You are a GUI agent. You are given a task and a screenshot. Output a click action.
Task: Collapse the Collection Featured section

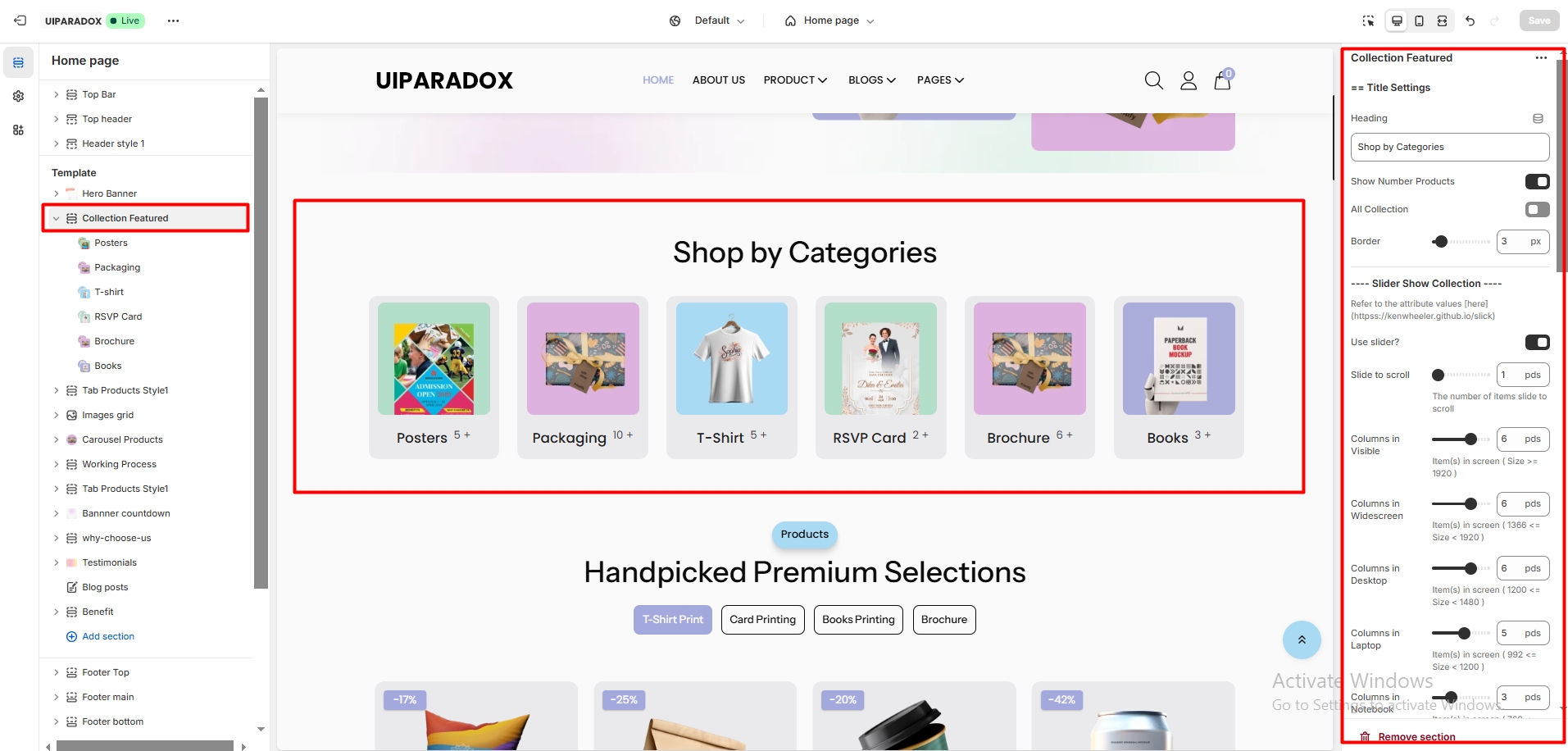[57, 218]
